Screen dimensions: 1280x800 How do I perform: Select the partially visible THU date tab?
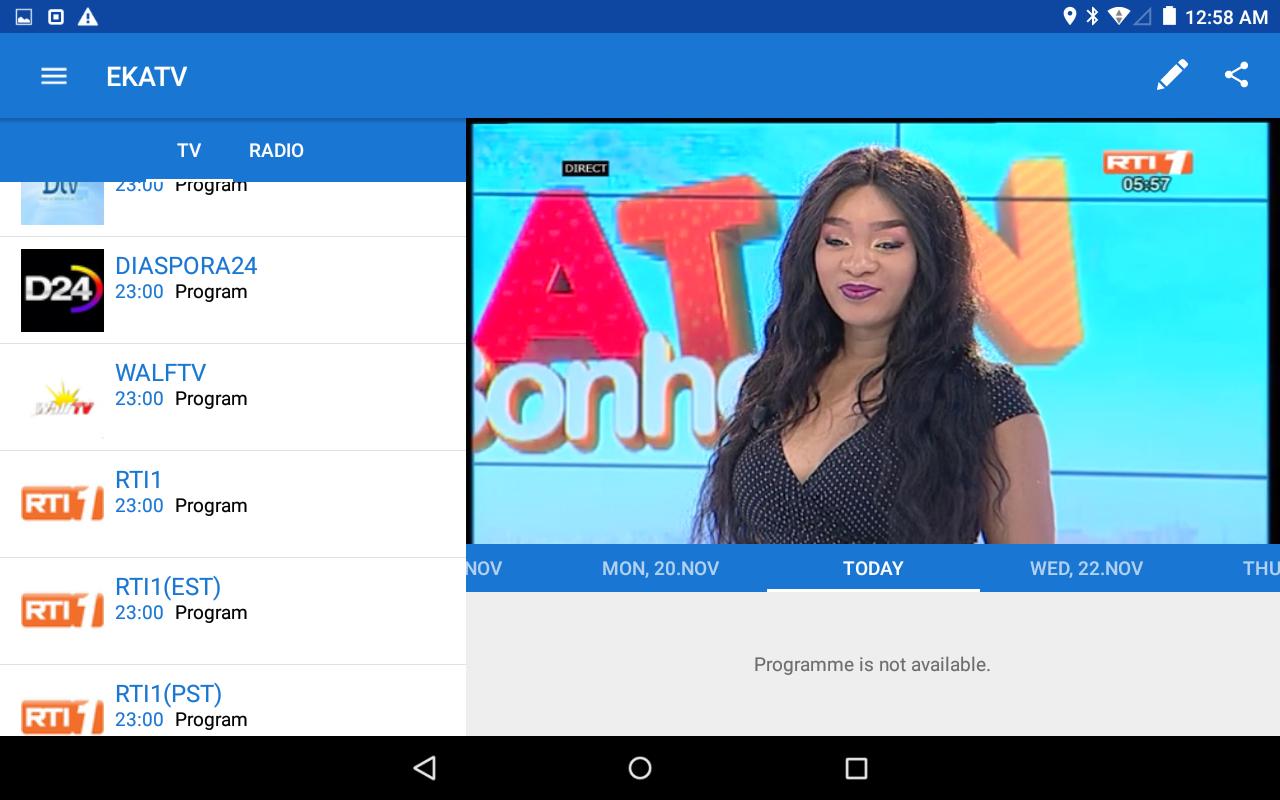coord(1260,568)
